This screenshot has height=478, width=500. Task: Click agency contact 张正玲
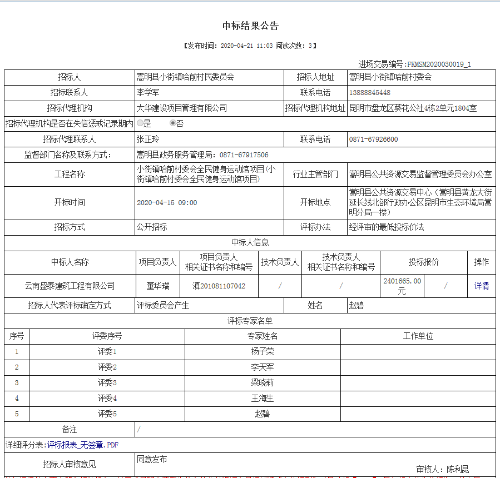[148, 139]
